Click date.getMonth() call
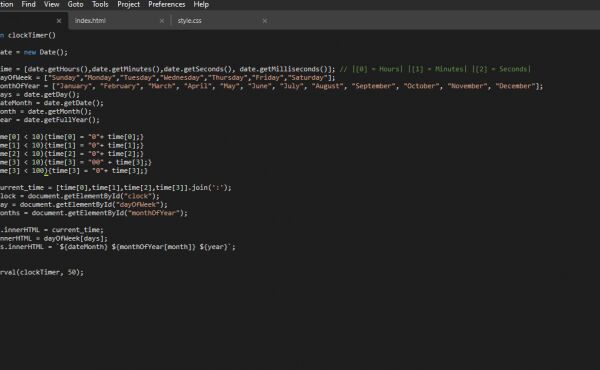 click(57, 111)
